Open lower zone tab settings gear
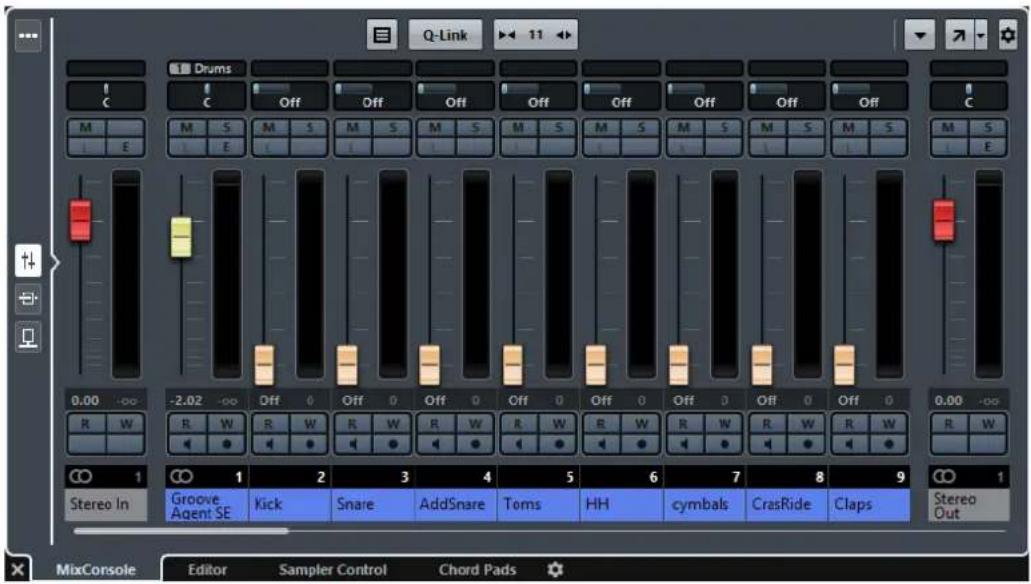1031x584 pixels. [555, 570]
